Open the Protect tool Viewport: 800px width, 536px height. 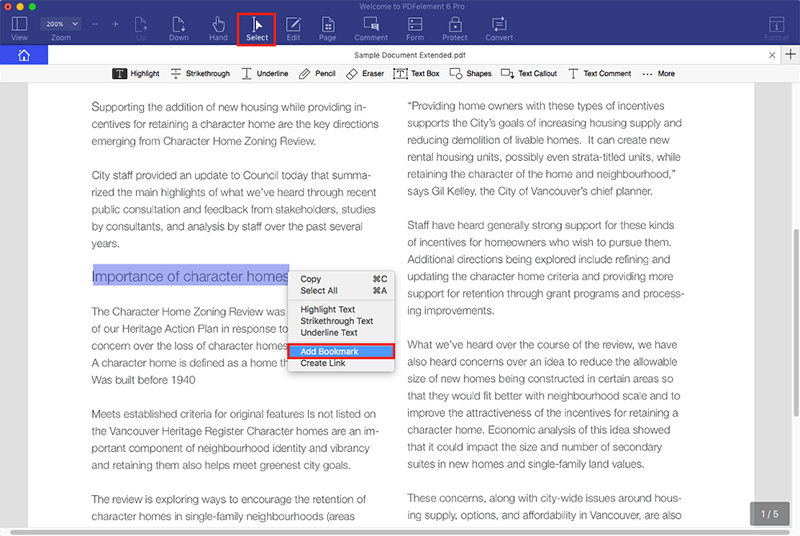point(455,29)
